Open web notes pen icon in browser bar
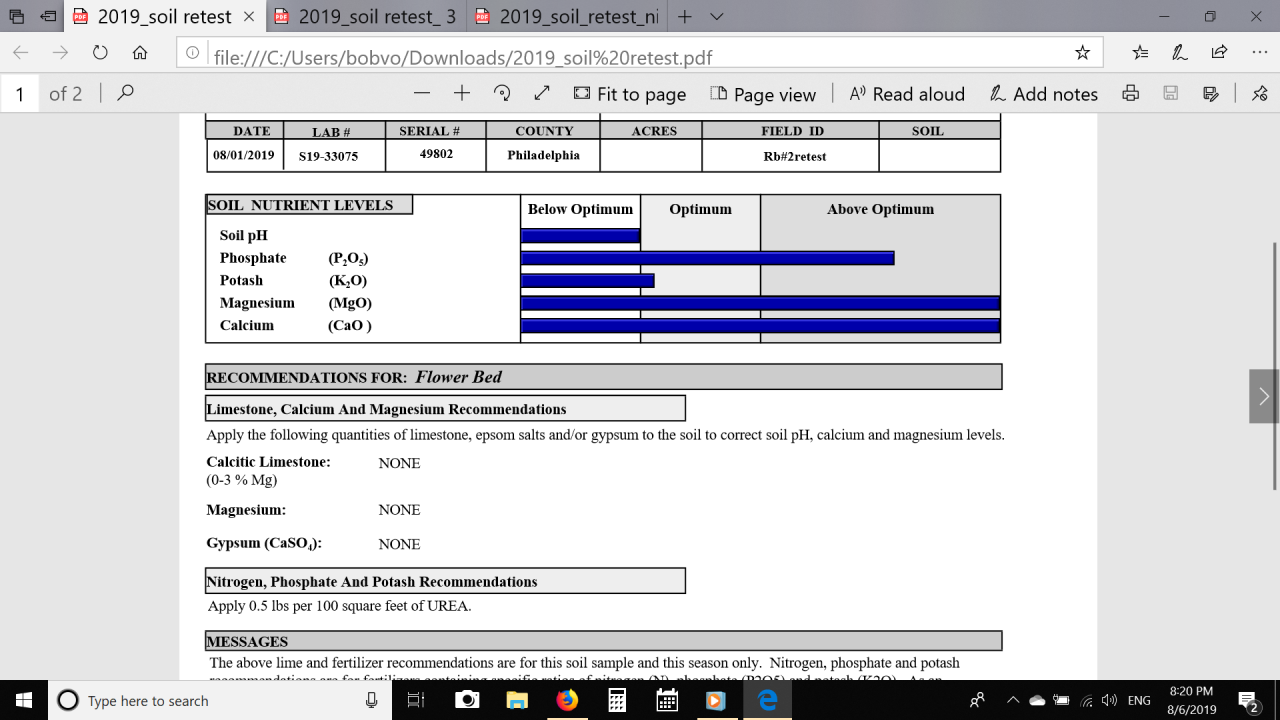Image resolution: width=1280 pixels, height=720 pixels. (1180, 53)
